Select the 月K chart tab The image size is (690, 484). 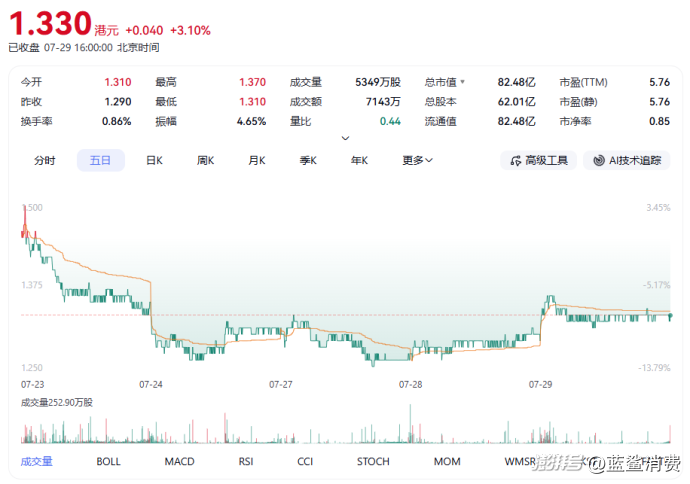pos(257,161)
